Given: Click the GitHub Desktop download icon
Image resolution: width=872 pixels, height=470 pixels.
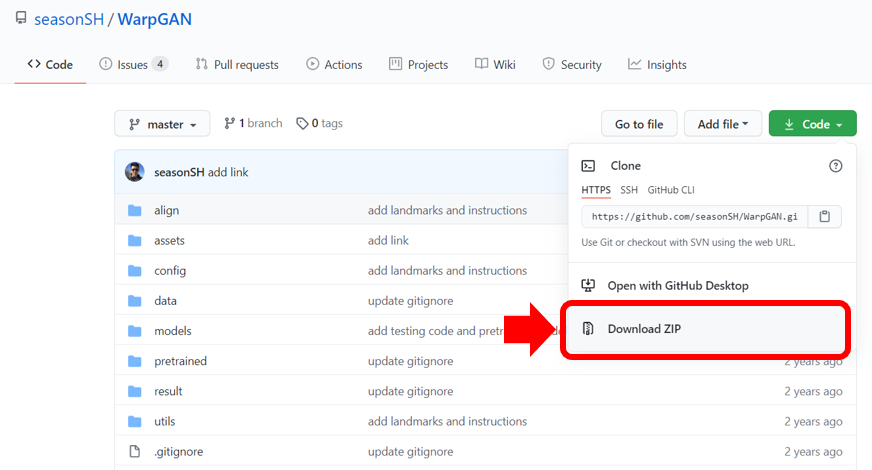Looking at the screenshot, I should (588, 285).
